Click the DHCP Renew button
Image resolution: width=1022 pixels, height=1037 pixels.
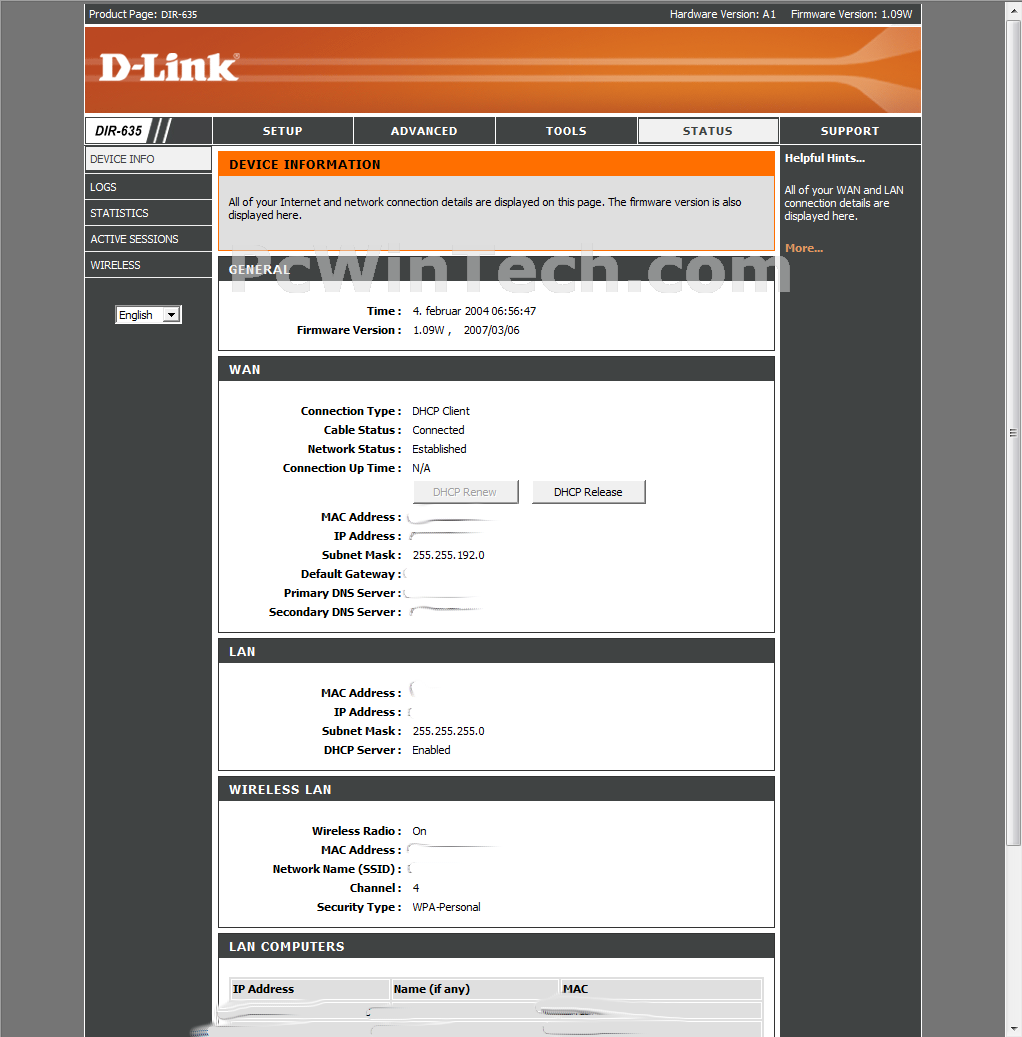pyautogui.click(x=465, y=492)
